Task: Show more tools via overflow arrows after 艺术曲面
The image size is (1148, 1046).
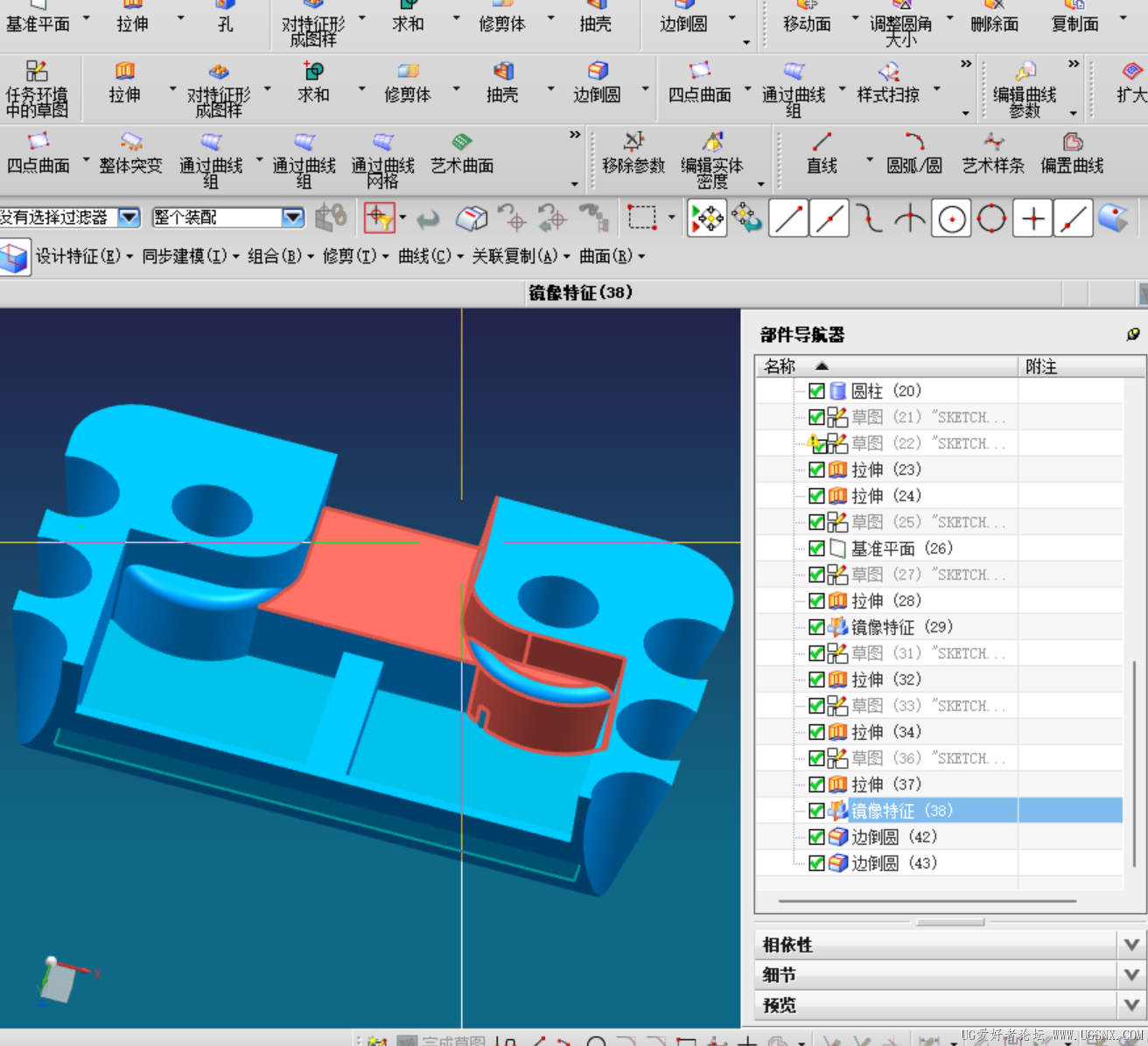Action: pos(575,135)
